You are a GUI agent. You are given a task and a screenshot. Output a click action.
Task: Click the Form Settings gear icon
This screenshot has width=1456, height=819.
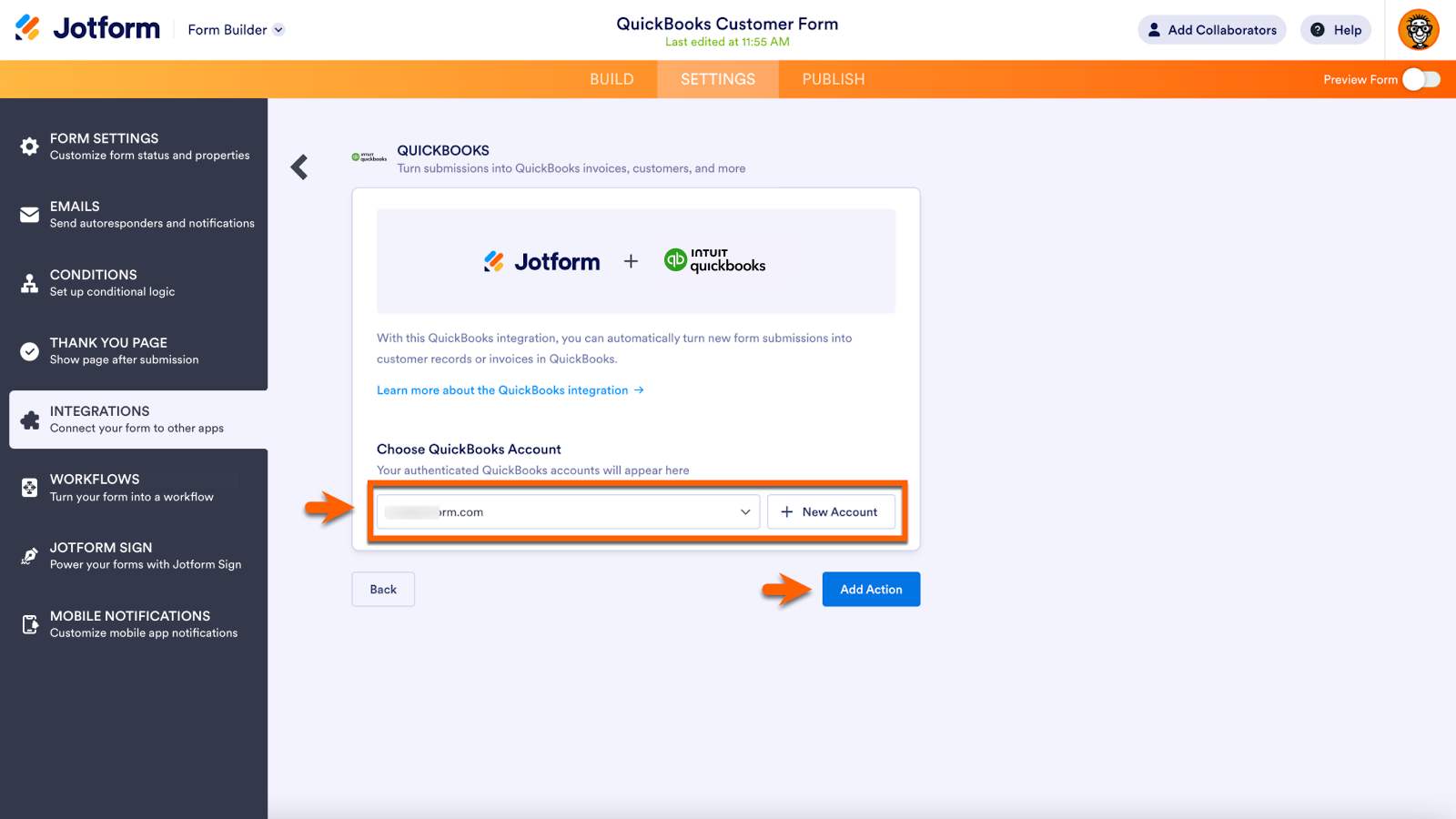coord(30,147)
